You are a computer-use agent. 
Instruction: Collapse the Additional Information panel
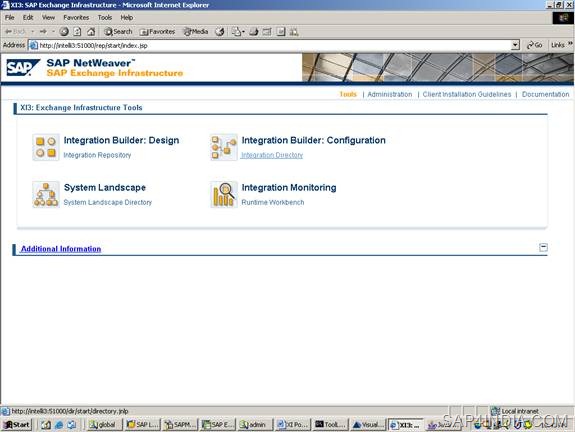543,247
